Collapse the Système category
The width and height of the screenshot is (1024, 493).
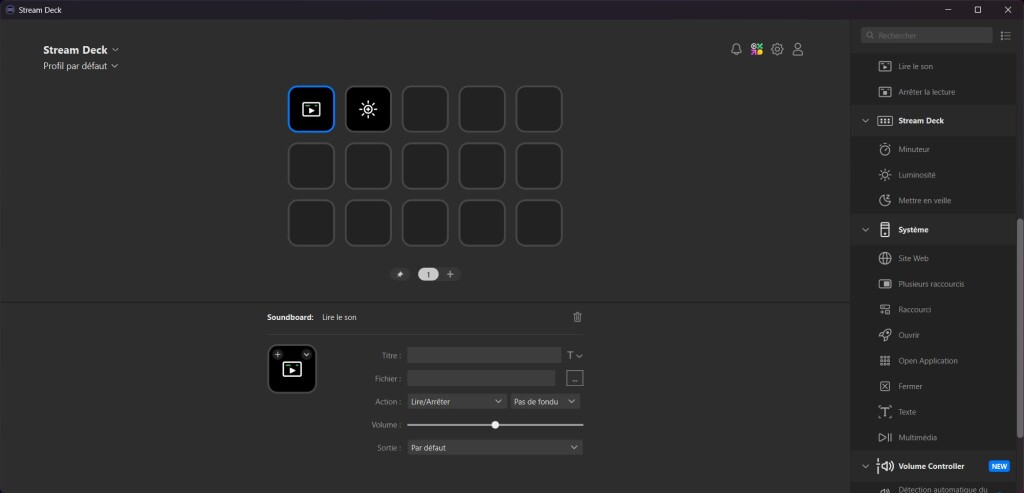pos(866,230)
